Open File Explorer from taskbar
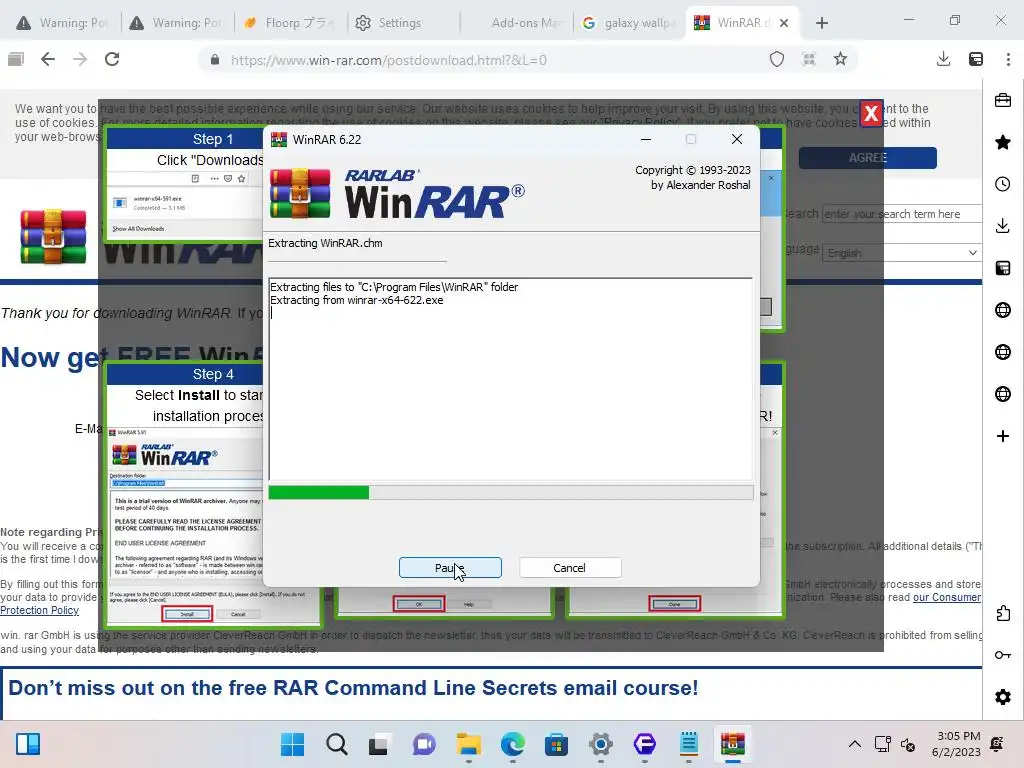Screen dimensions: 1024x768 pyautogui.click(x=468, y=744)
